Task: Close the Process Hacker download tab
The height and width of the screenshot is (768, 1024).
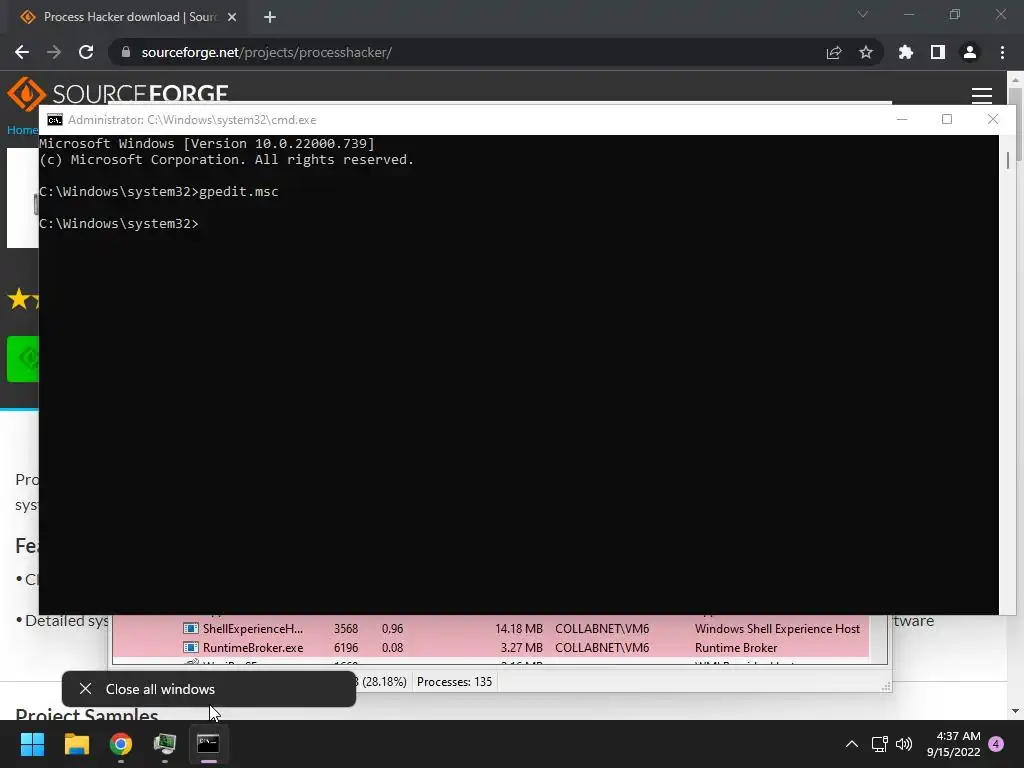Action: point(232,17)
